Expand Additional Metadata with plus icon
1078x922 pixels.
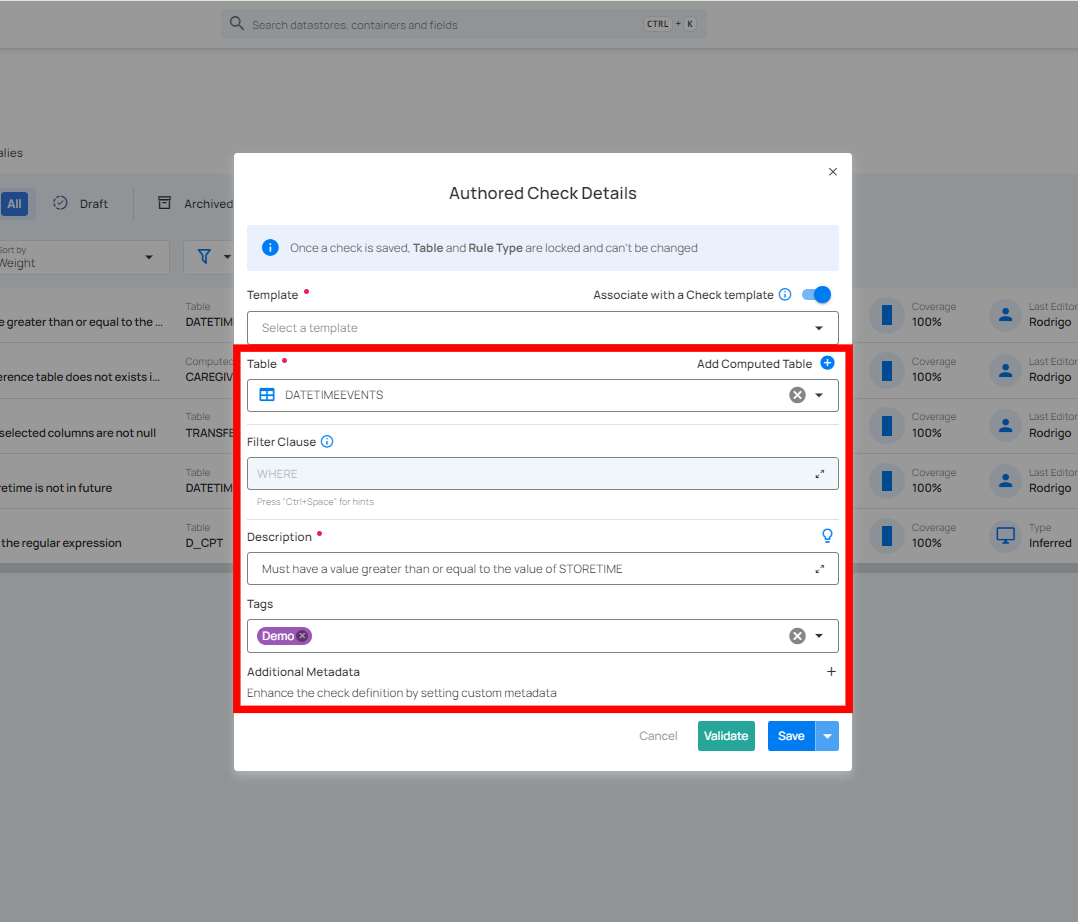tap(831, 672)
